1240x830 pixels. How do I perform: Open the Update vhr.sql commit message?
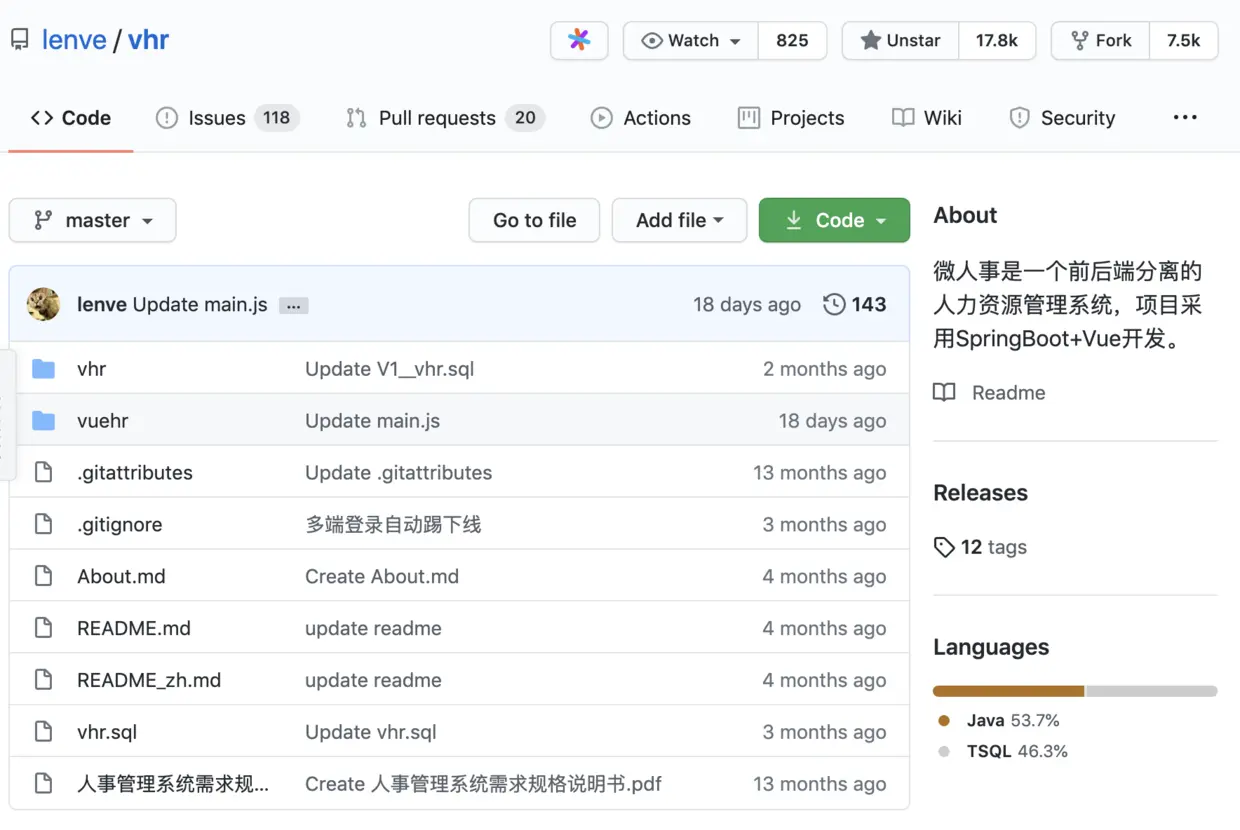(x=371, y=733)
